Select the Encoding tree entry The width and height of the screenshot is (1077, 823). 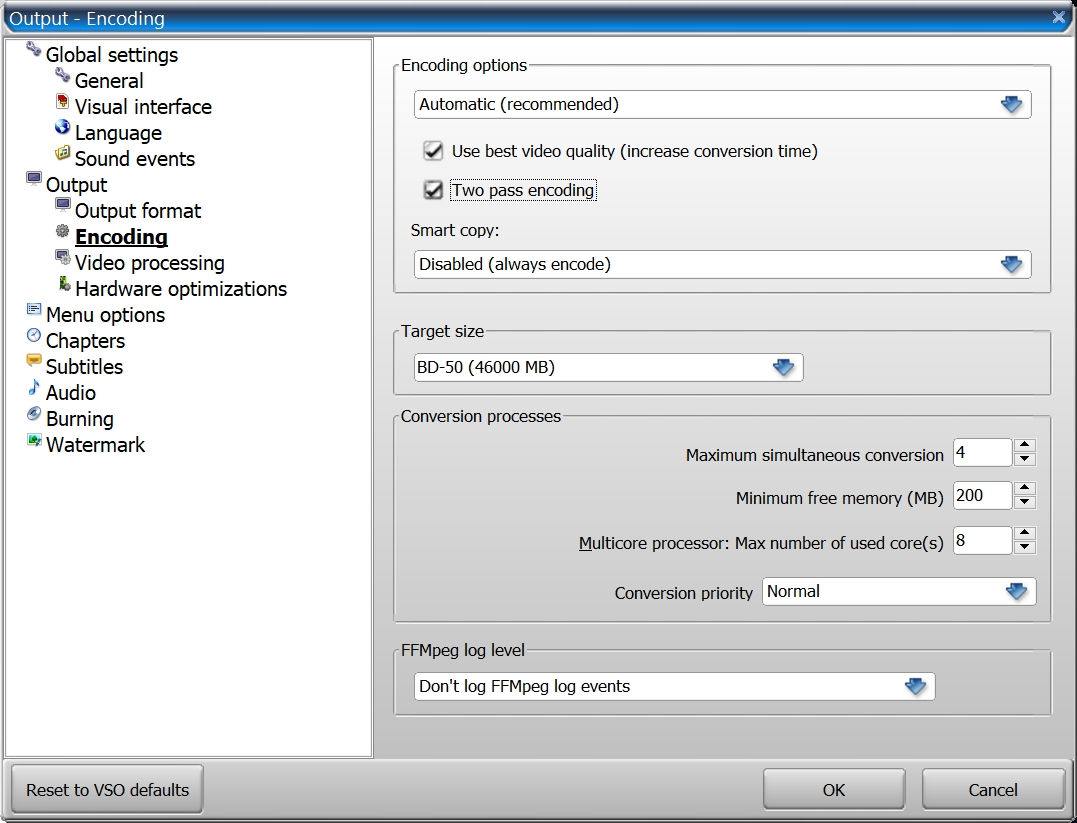pyautogui.click(x=122, y=237)
